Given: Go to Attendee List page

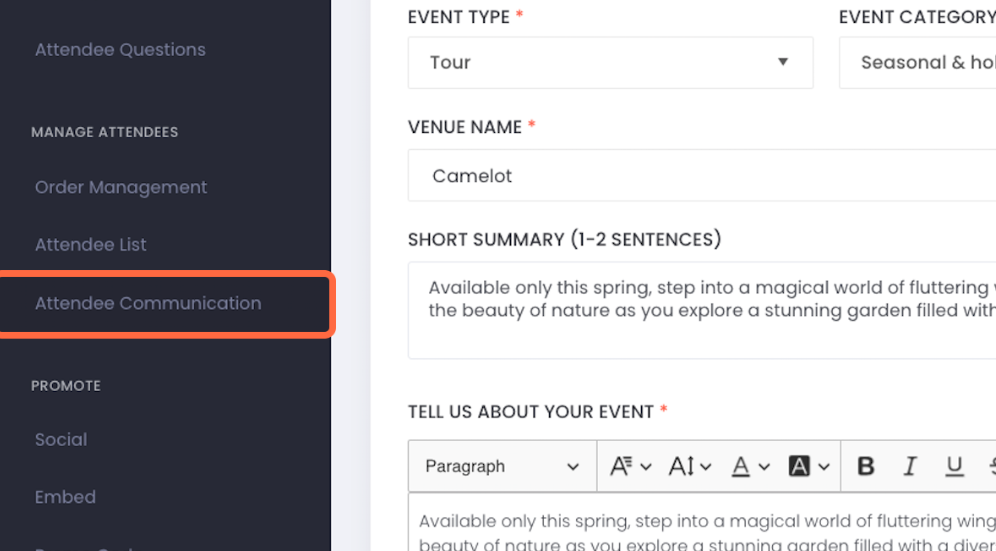Looking at the screenshot, I should point(91,245).
